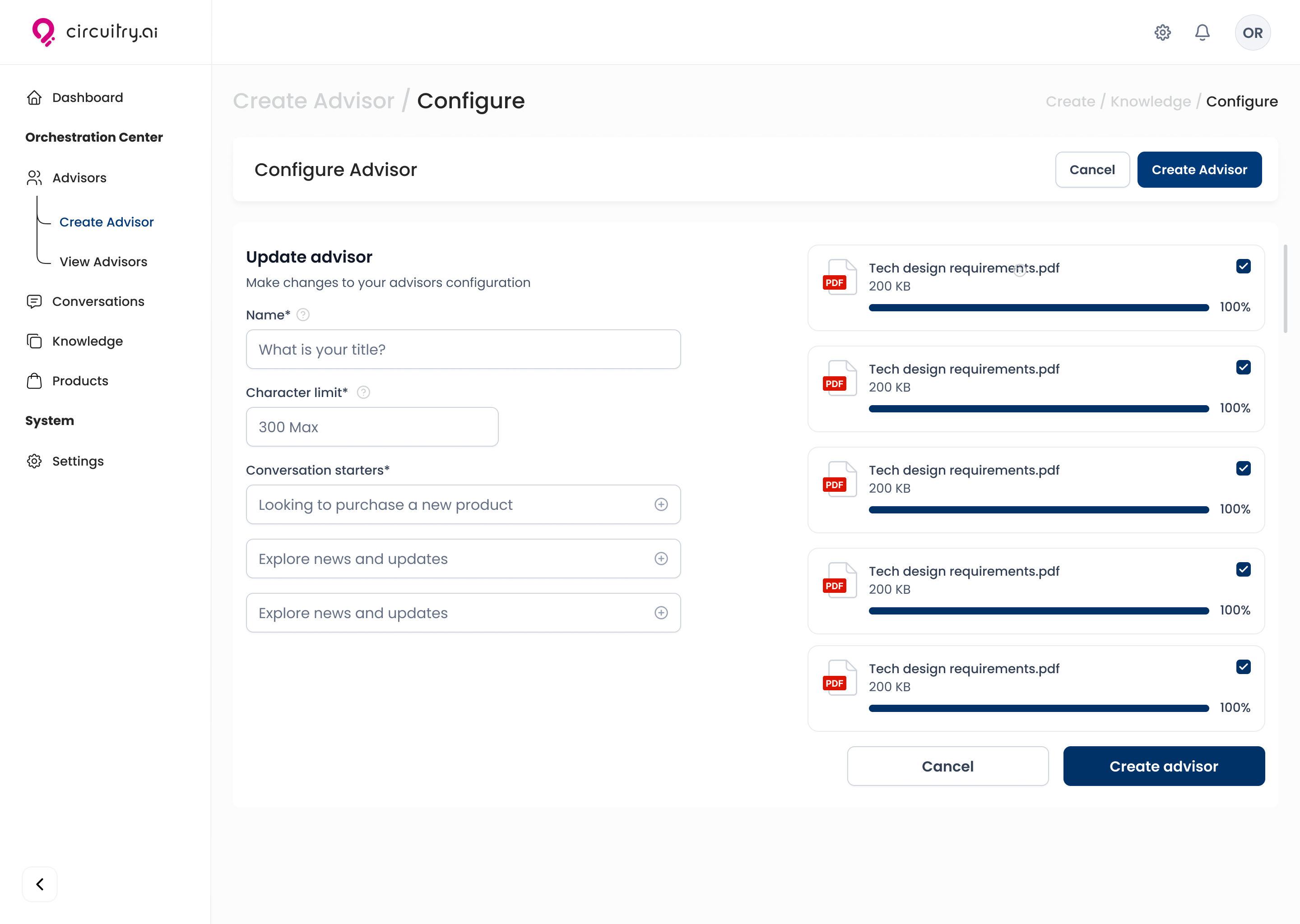The width and height of the screenshot is (1300, 924).
Task: Select View Advisors in sidebar tree
Action: coord(103,262)
